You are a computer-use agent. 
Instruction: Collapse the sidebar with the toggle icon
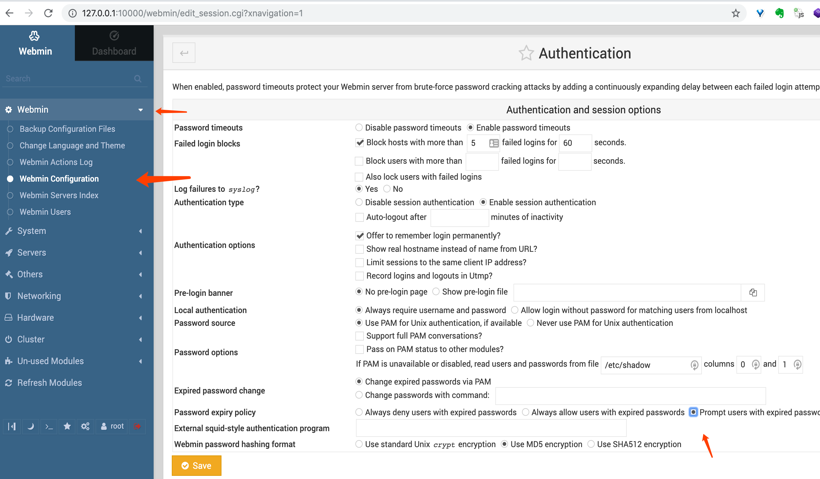(12, 426)
